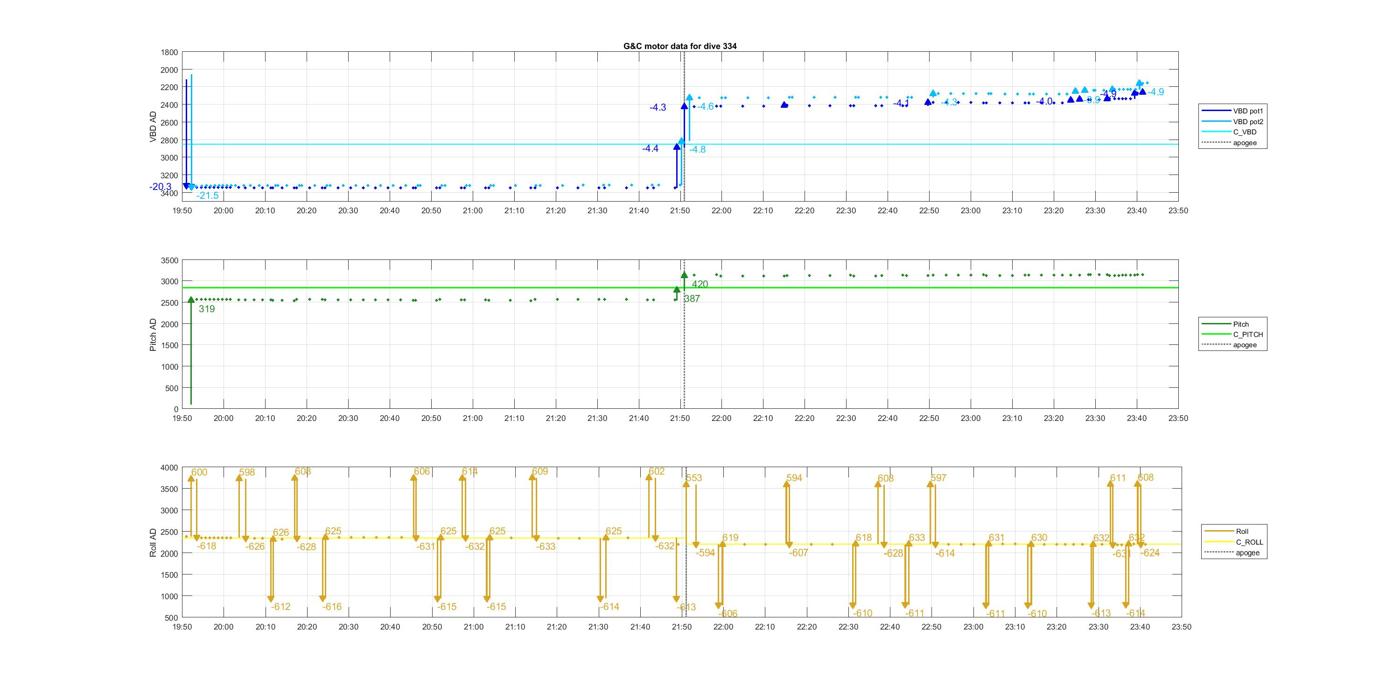Select the 'C_PITCH' legend entry
1400x693 pixels.
[1247, 334]
